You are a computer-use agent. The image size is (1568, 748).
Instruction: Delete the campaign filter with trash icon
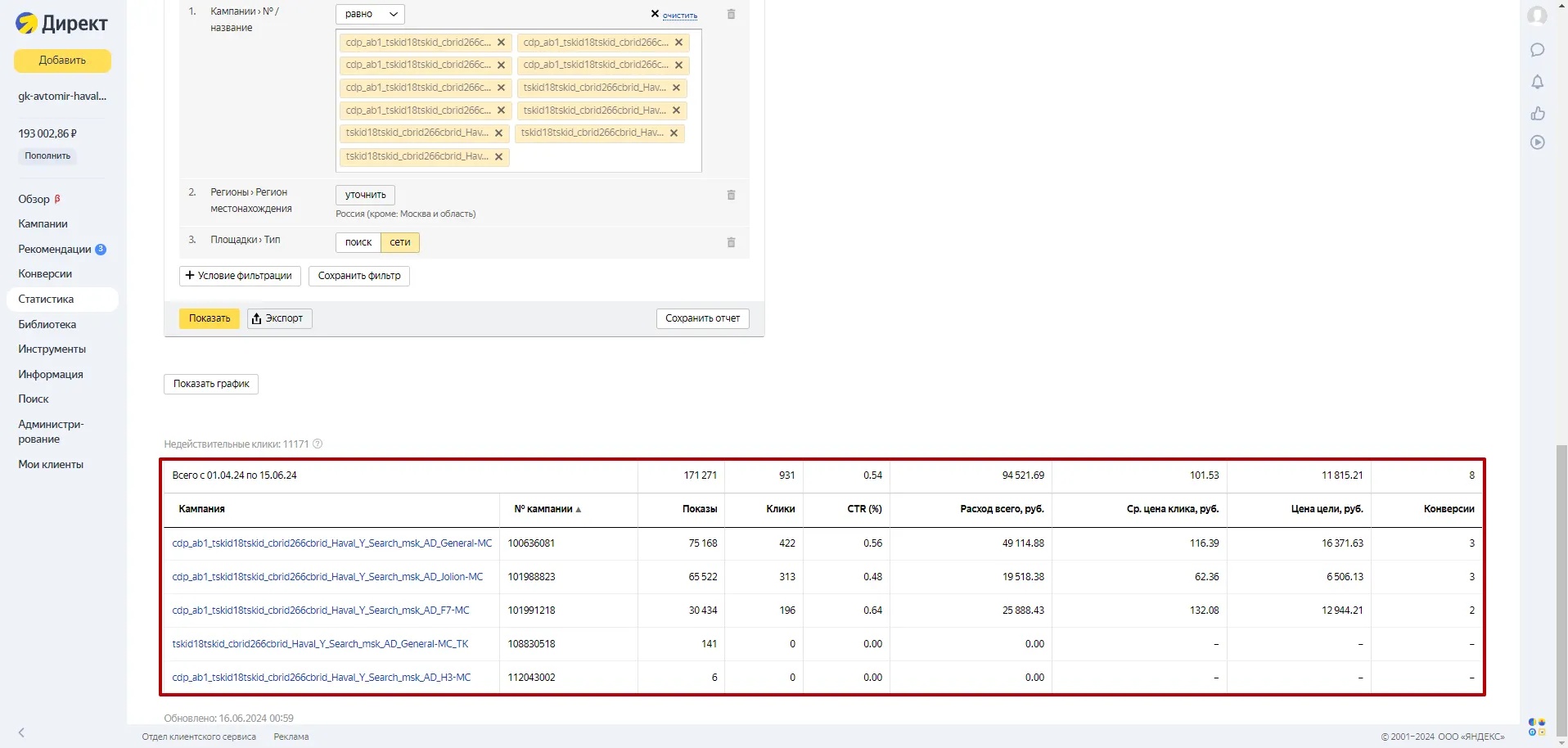click(731, 15)
